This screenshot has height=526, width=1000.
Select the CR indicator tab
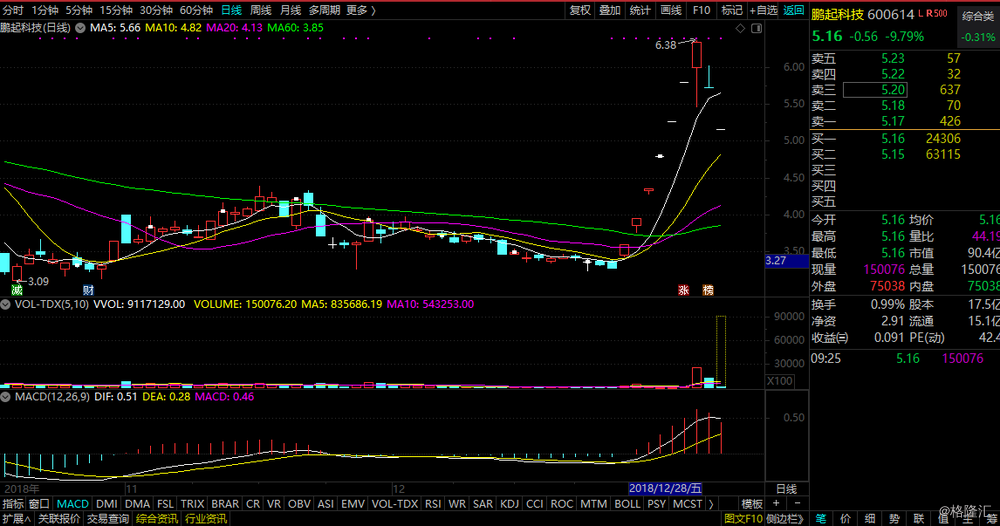pos(253,504)
